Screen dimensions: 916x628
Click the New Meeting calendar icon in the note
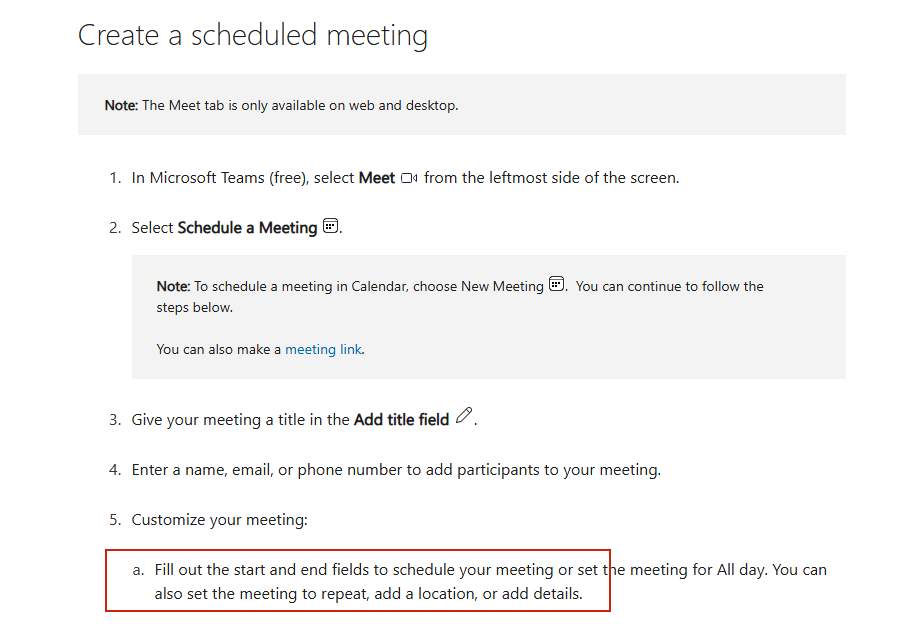557,285
